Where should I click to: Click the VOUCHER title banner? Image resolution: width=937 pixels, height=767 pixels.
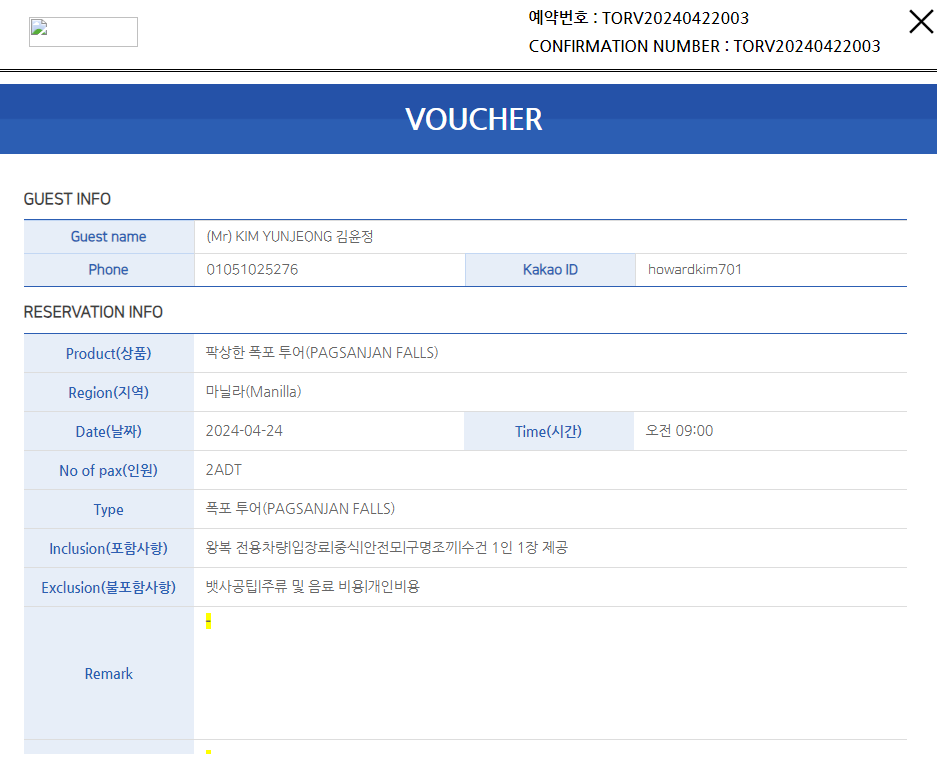[468, 119]
